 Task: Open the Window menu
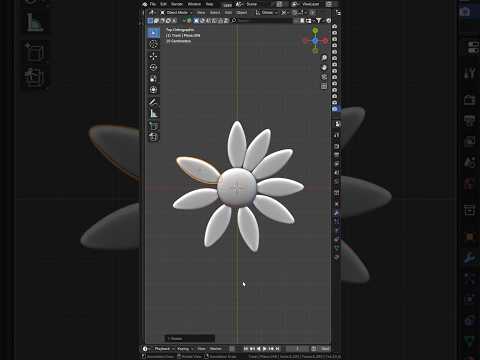[x=194, y=4]
